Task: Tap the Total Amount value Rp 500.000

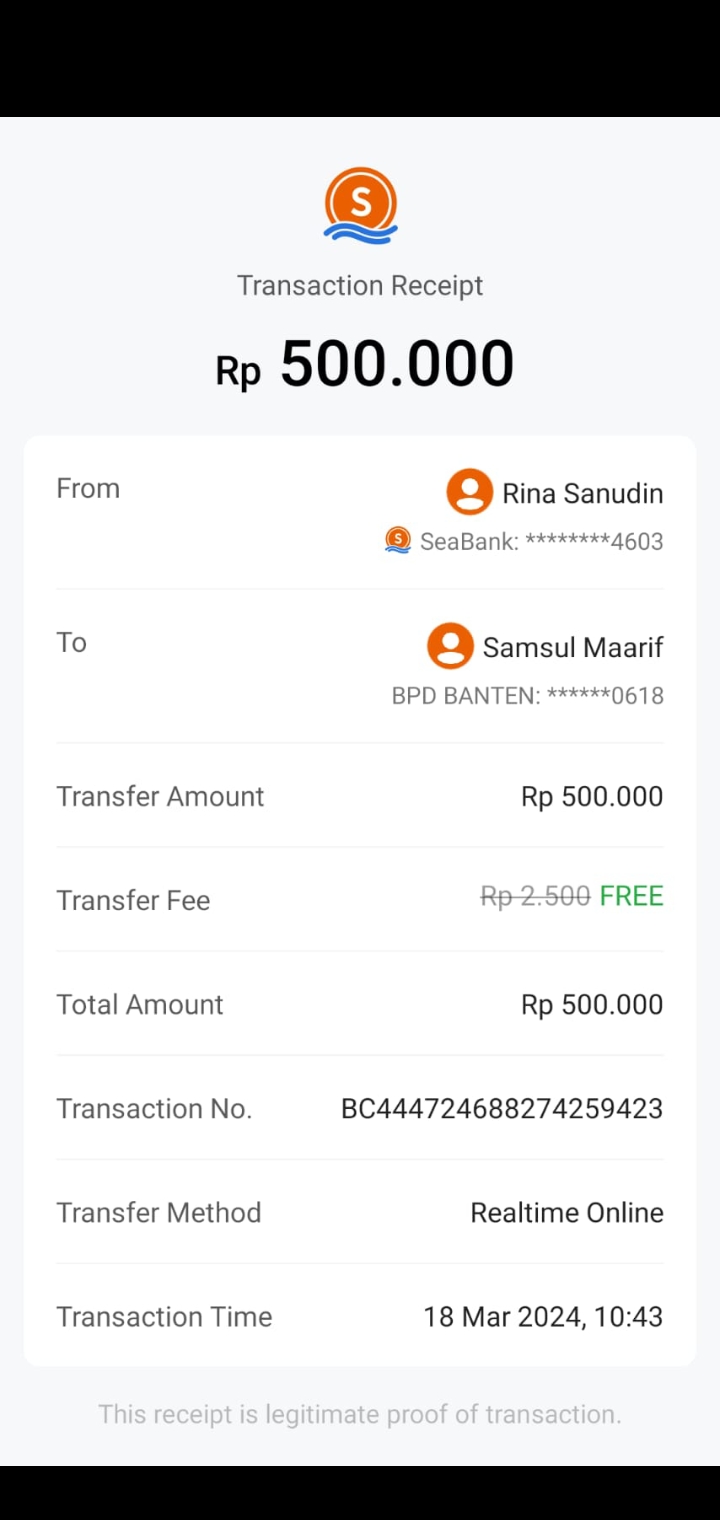Action: [x=592, y=1005]
